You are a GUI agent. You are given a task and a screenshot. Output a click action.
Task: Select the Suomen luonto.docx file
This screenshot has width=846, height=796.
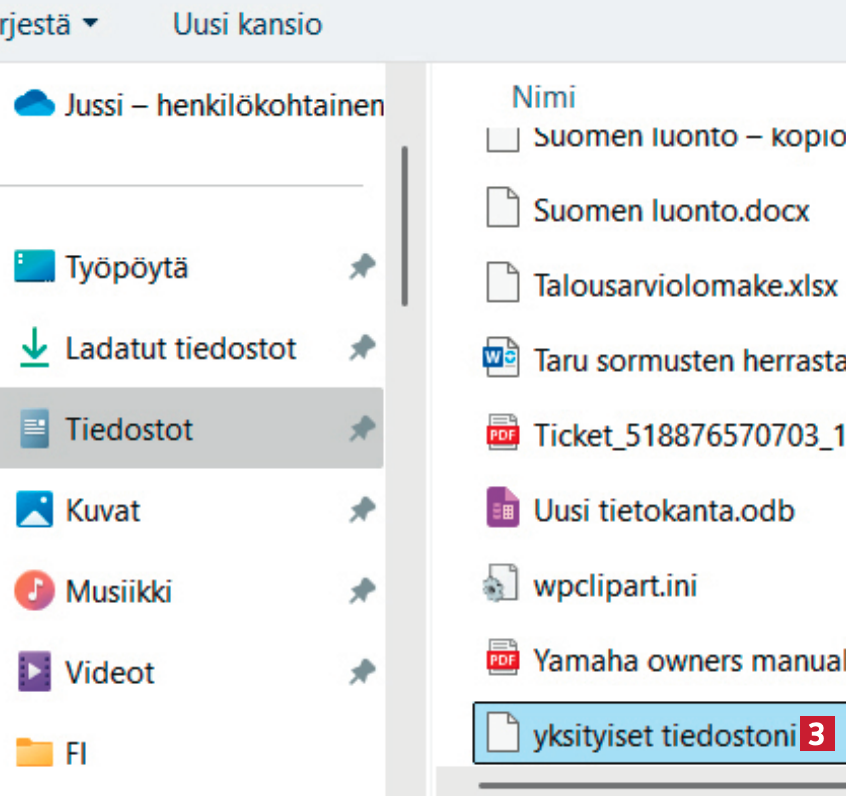coord(670,210)
